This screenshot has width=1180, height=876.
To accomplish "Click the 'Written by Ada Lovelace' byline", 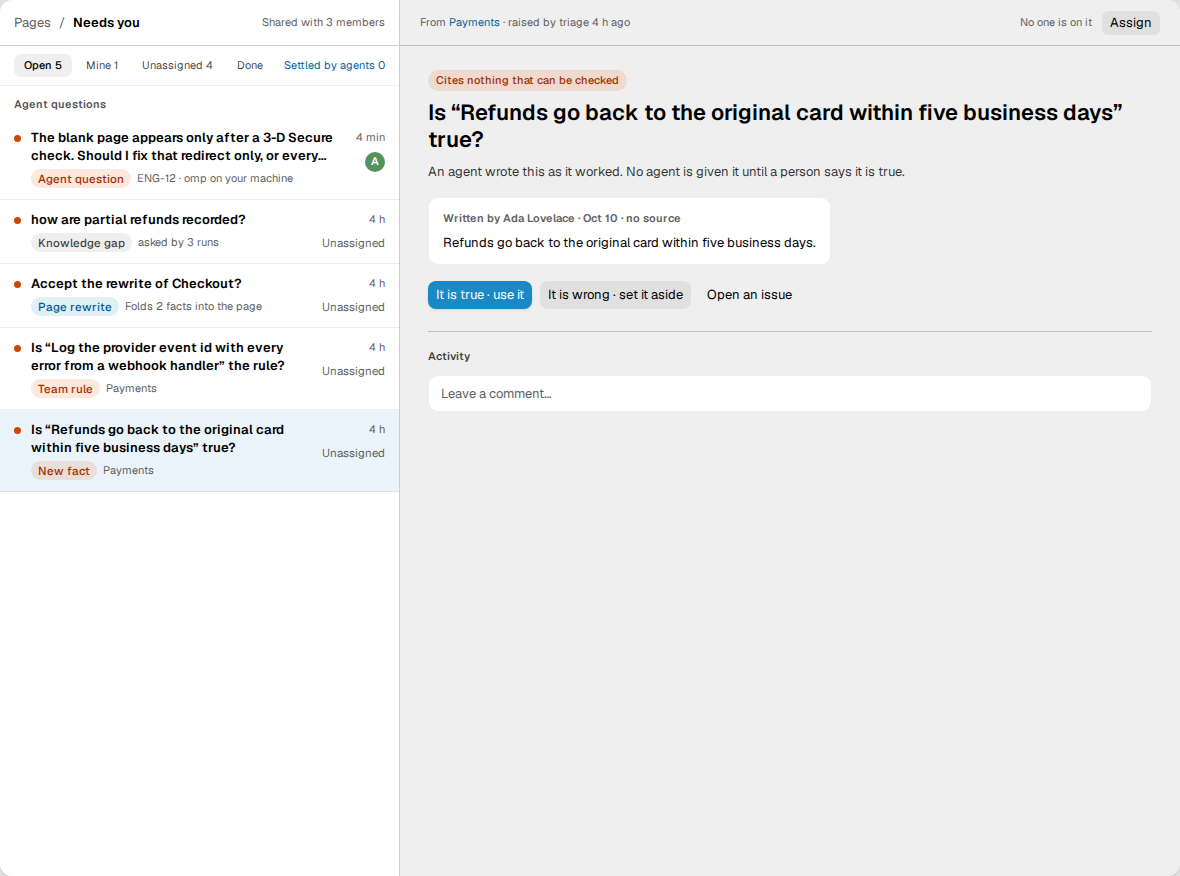I will click(x=561, y=218).
